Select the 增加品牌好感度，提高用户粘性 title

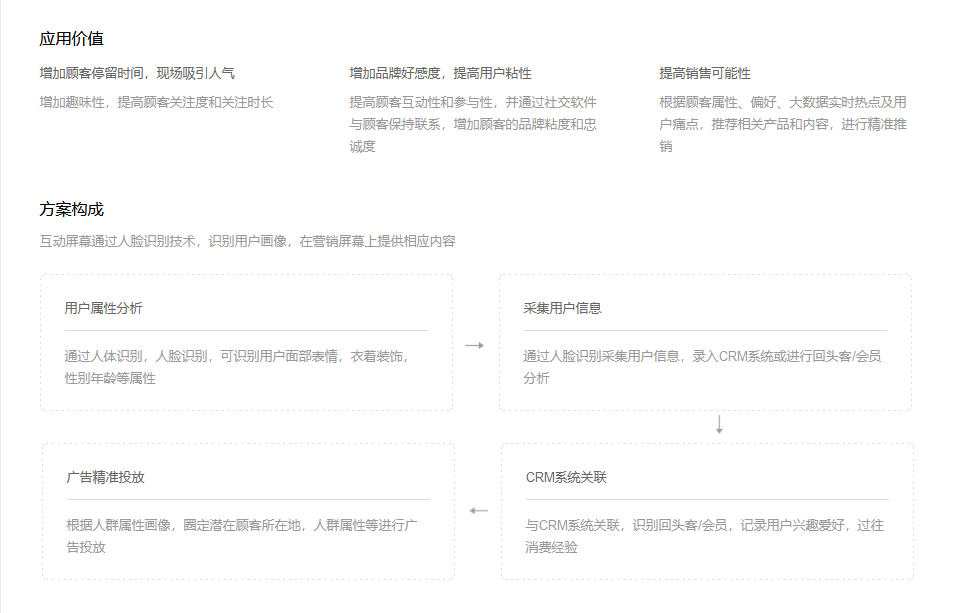440,73
